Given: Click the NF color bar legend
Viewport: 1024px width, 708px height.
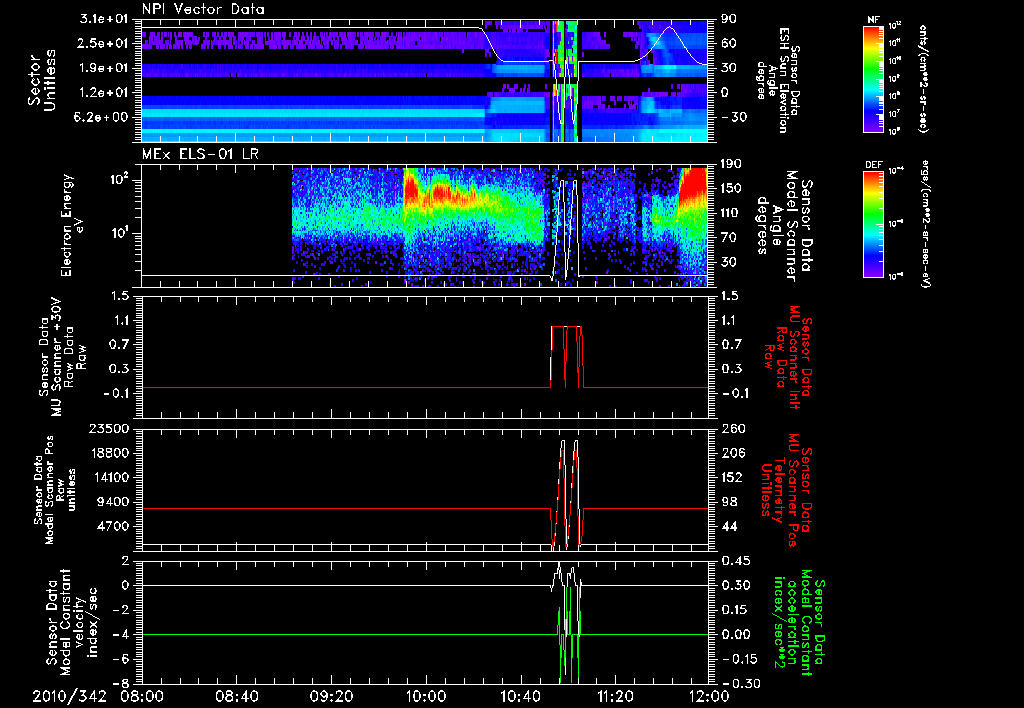Looking at the screenshot, I should point(873,78).
